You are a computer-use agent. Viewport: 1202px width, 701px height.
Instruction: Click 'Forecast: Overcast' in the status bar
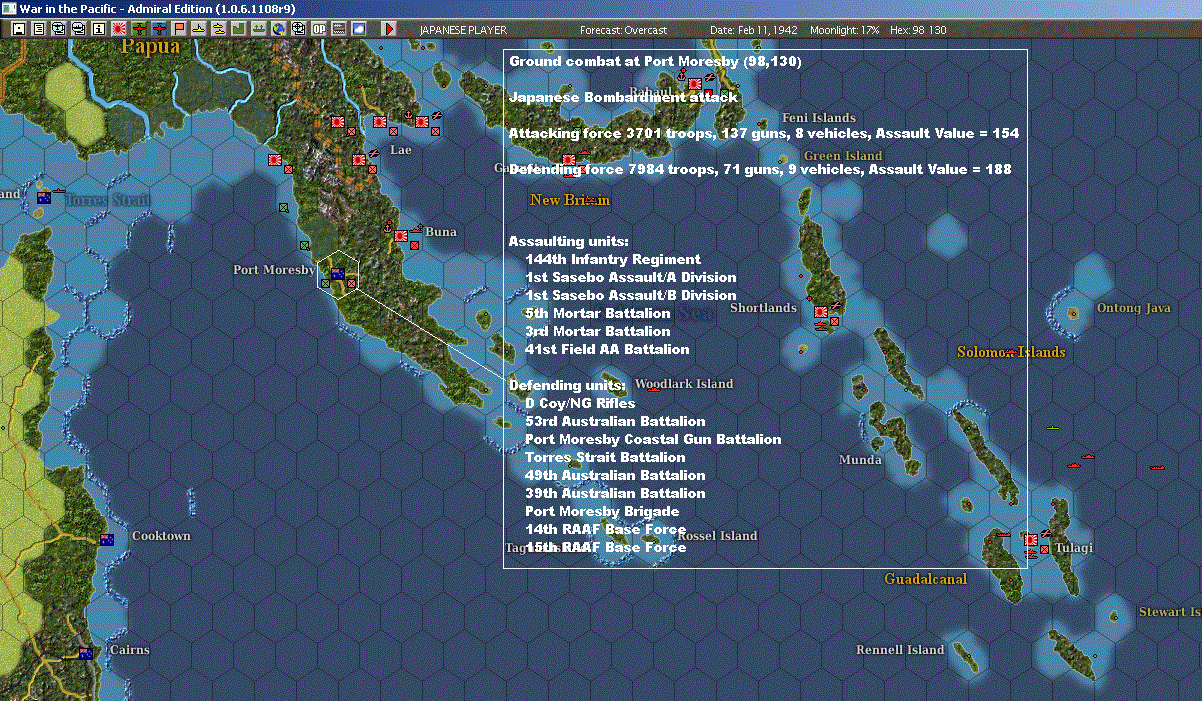pyautogui.click(x=623, y=30)
